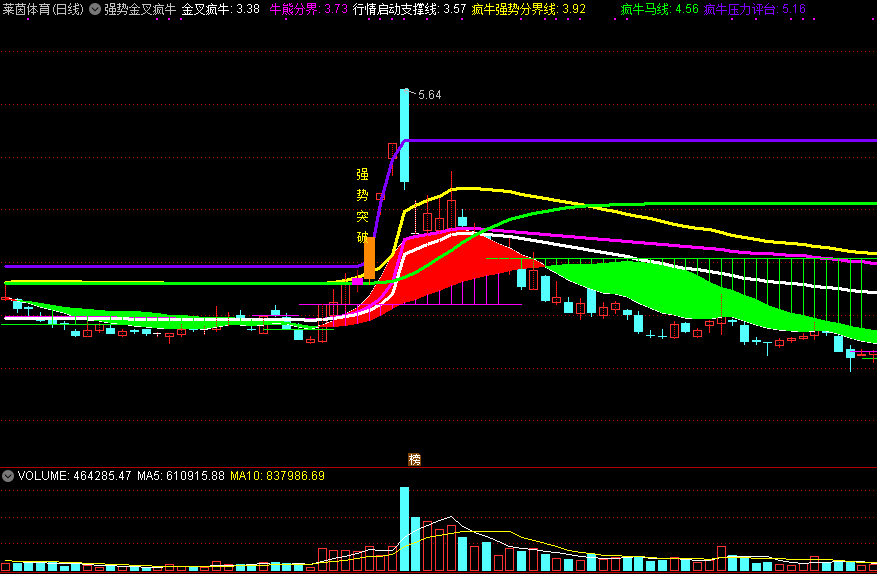The width and height of the screenshot is (877, 574).
Task: Select the MA10: 837986.69 readout
Action: coord(277,476)
